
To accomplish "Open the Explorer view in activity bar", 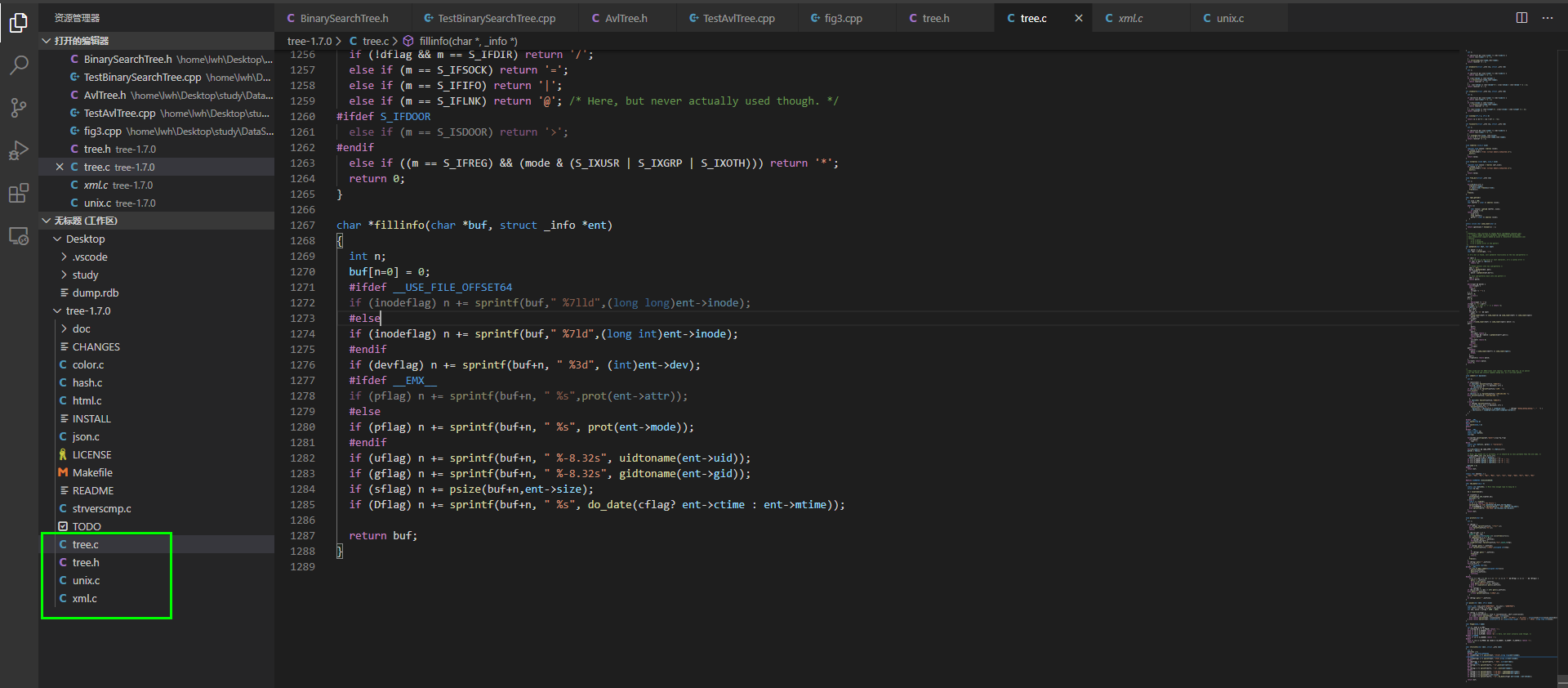I will click(x=19, y=23).
